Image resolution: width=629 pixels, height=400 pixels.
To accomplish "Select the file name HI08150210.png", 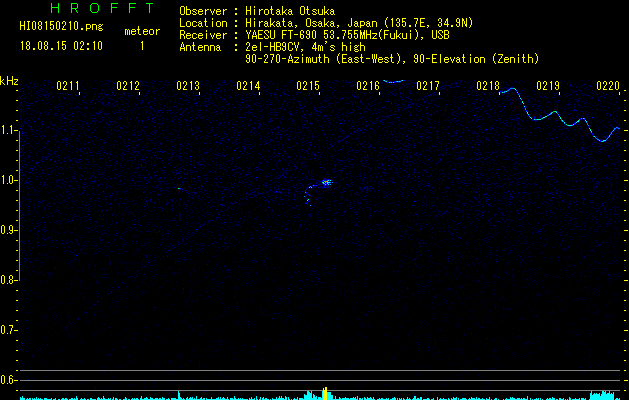I will pyautogui.click(x=61, y=26).
